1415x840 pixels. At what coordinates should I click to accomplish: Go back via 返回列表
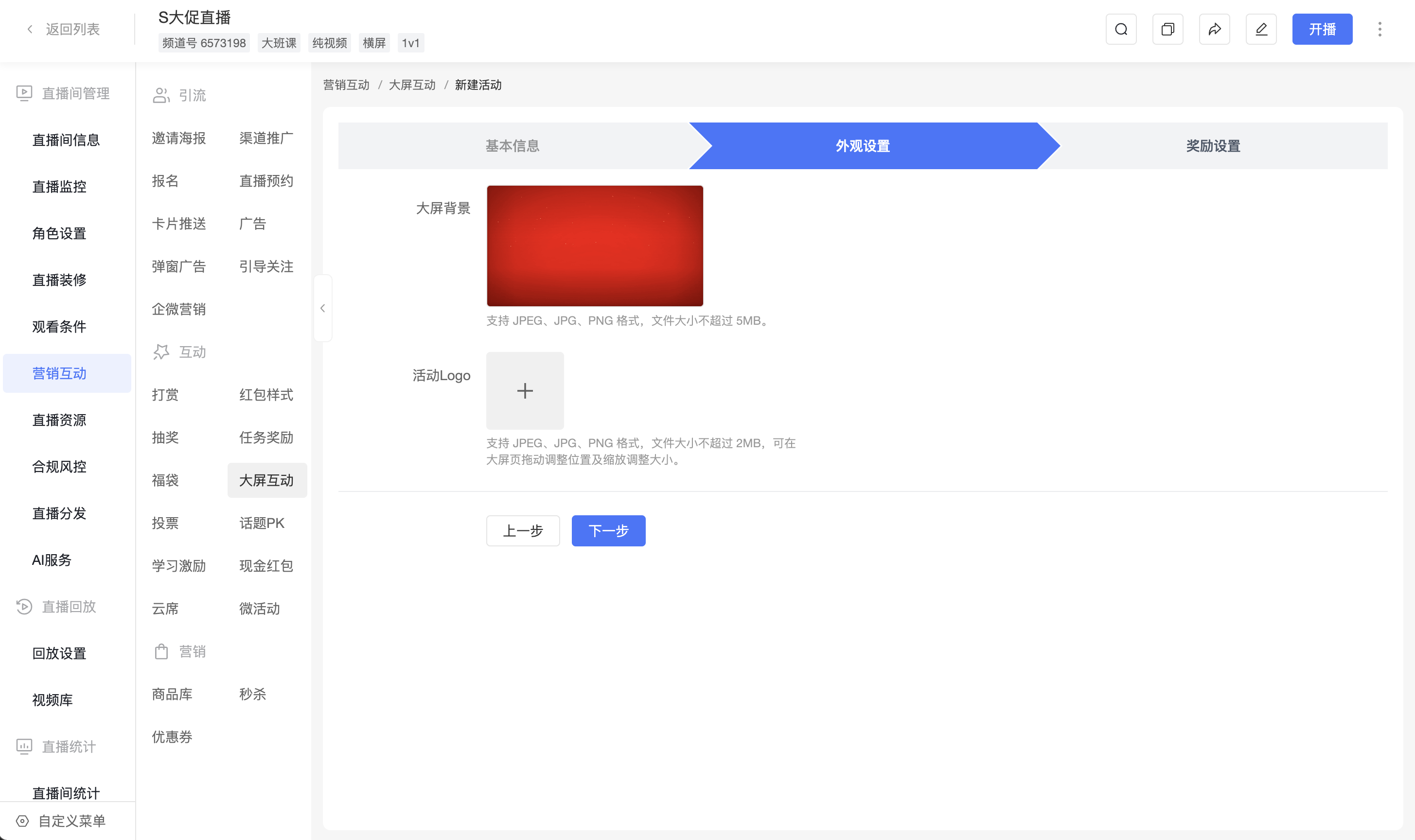(x=63, y=29)
